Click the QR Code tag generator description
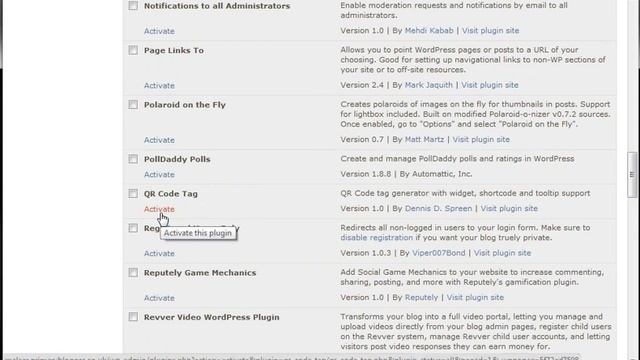This screenshot has width=640, height=360. pos(465,193)
